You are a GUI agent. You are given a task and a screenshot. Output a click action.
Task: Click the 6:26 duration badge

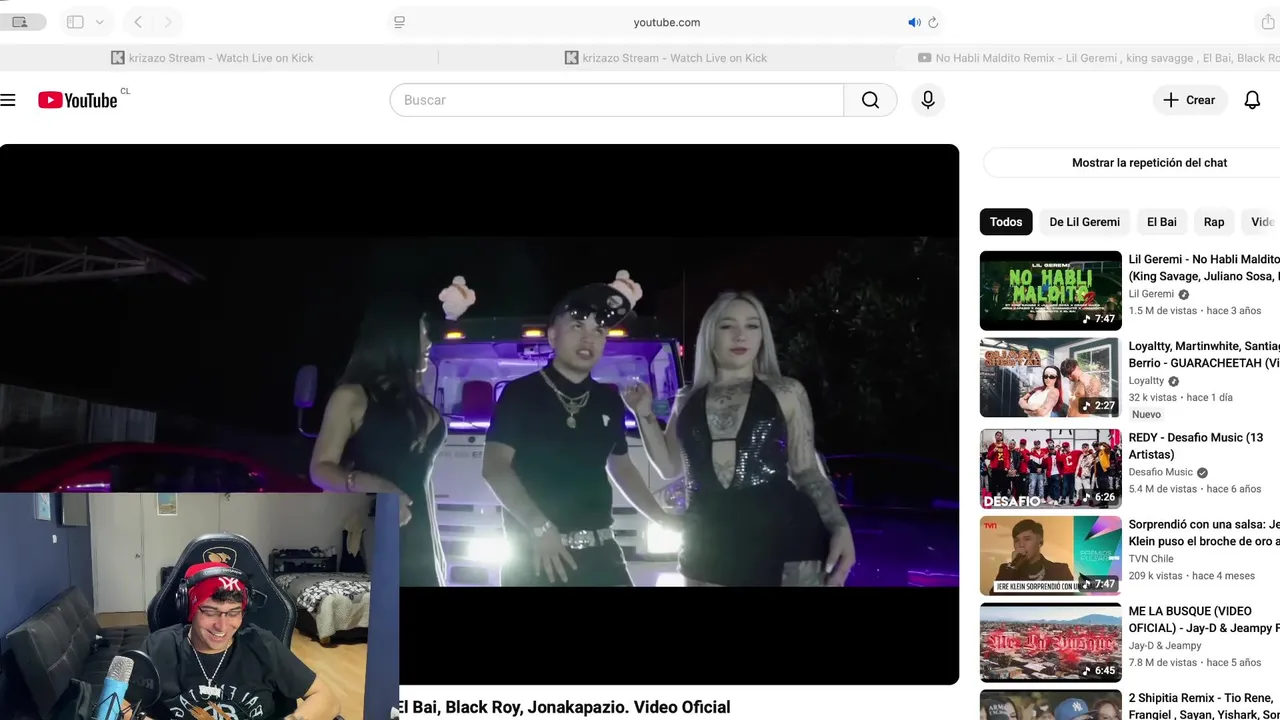point(1099,497)
